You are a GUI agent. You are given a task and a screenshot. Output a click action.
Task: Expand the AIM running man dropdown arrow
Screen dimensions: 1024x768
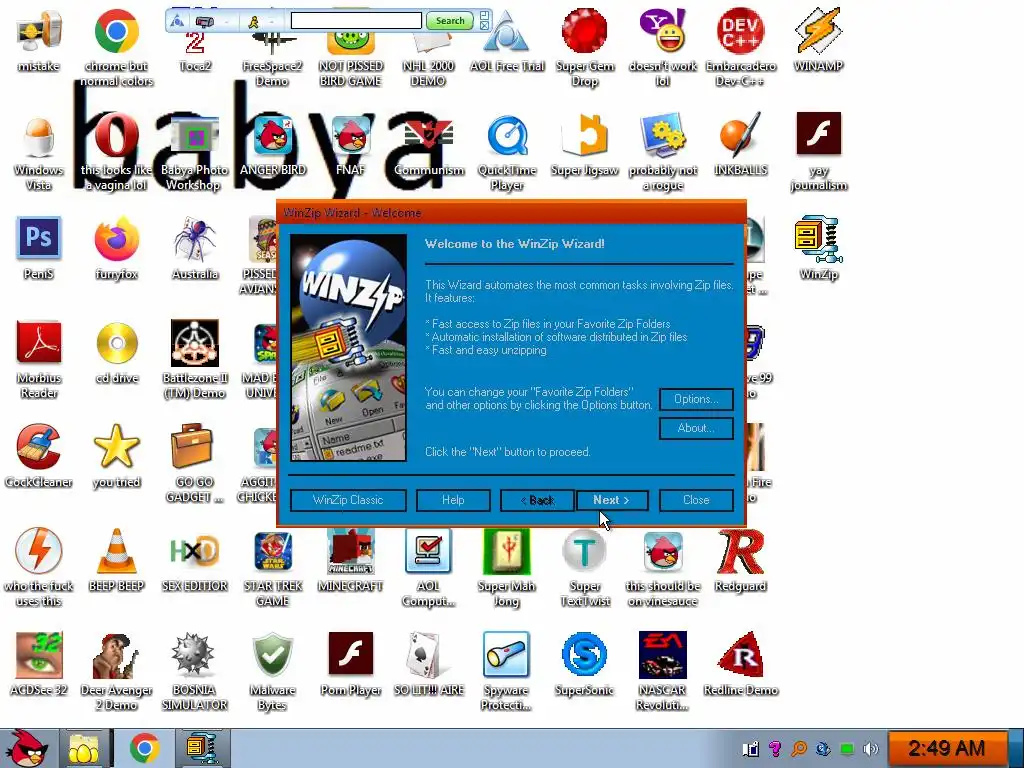[271, 22]
